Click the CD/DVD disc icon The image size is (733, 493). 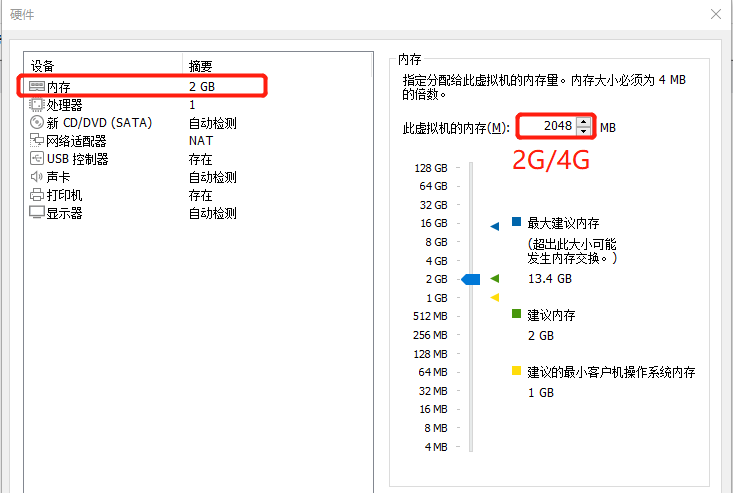(x=36, y=122)
